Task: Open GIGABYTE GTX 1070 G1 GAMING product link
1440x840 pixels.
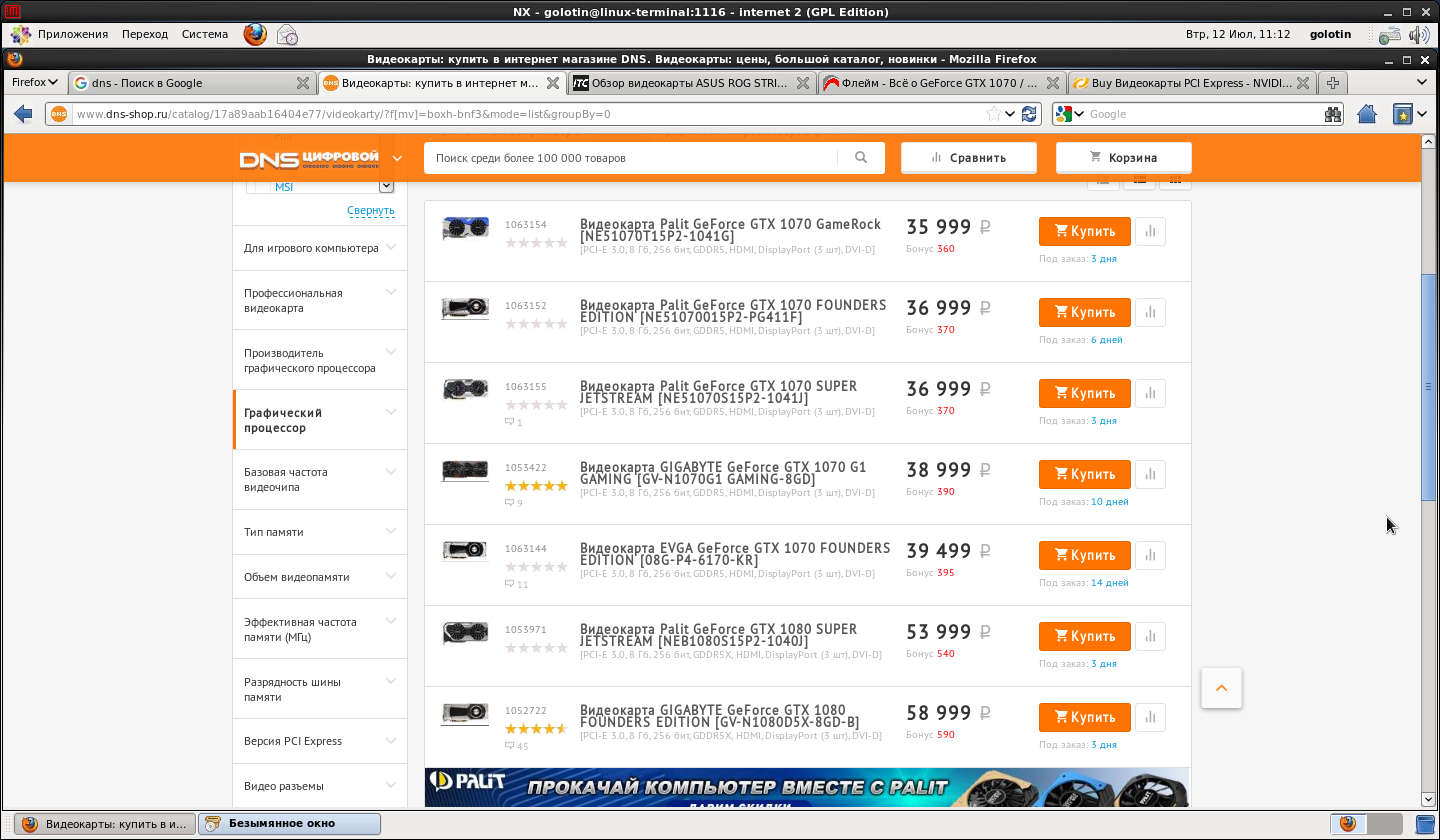Action: [723, 473]
